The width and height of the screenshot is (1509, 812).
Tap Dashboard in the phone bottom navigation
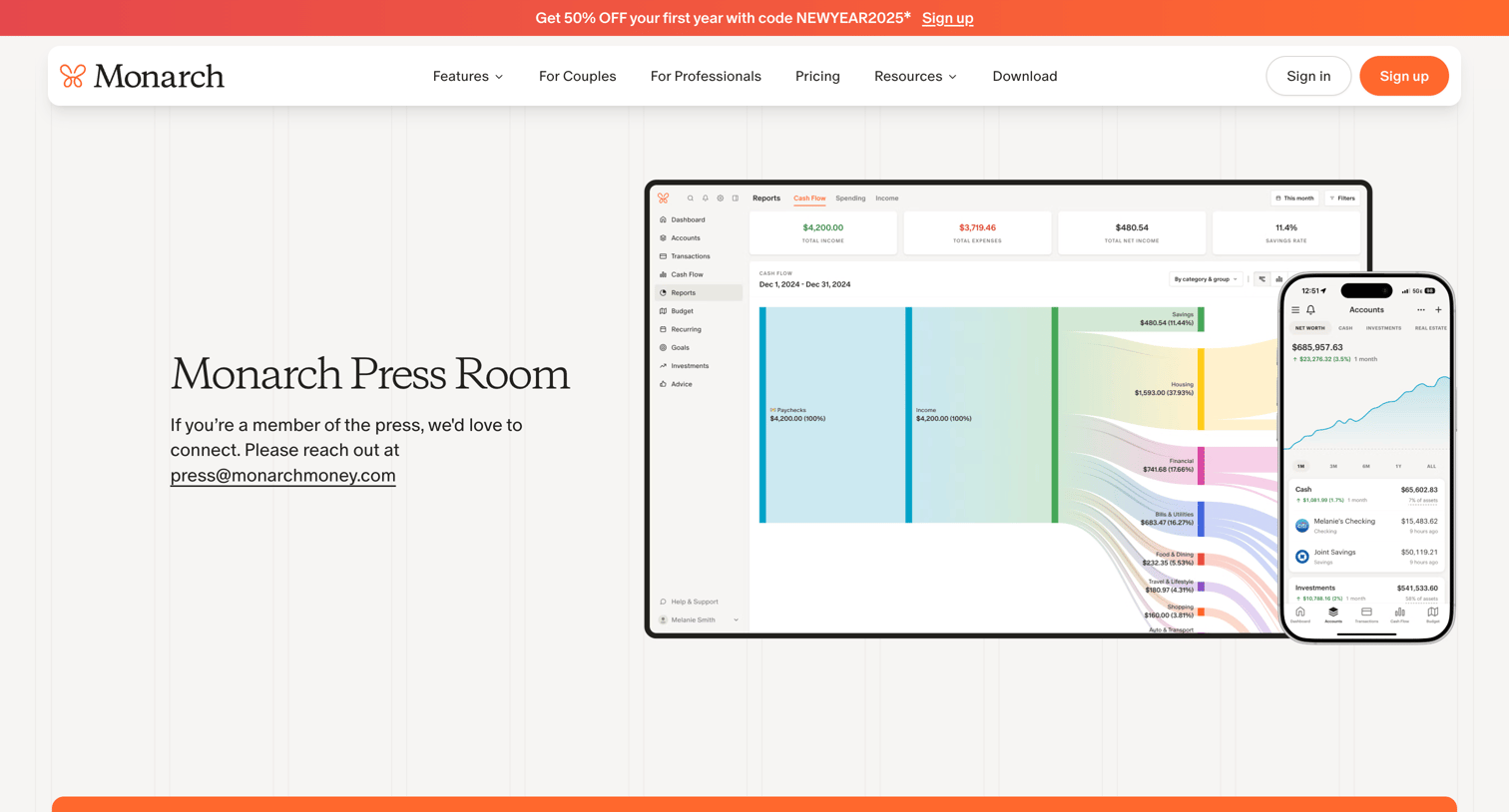tap(1299, 615)
